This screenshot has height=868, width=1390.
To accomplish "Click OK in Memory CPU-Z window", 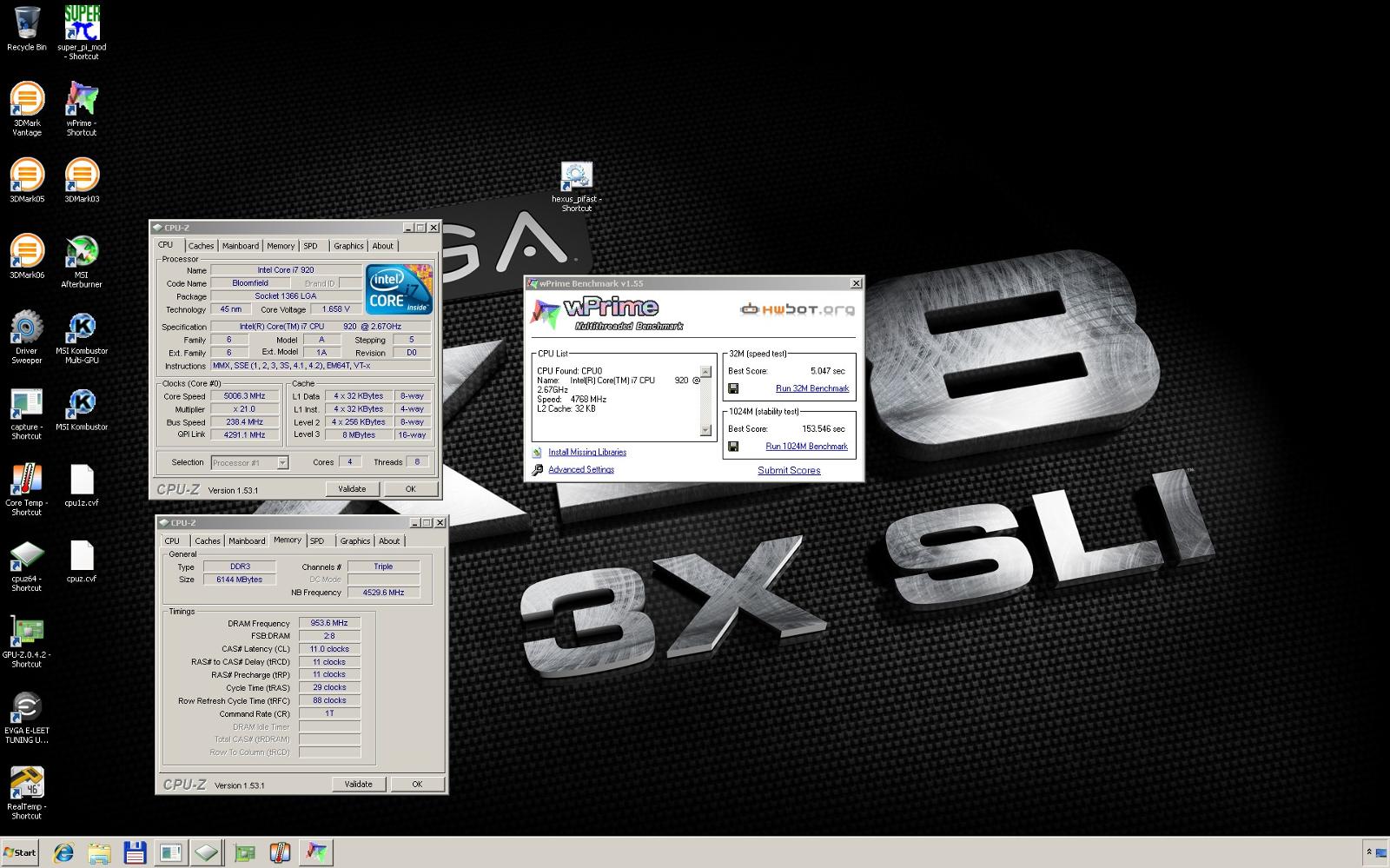I will [x=417, y=784].
